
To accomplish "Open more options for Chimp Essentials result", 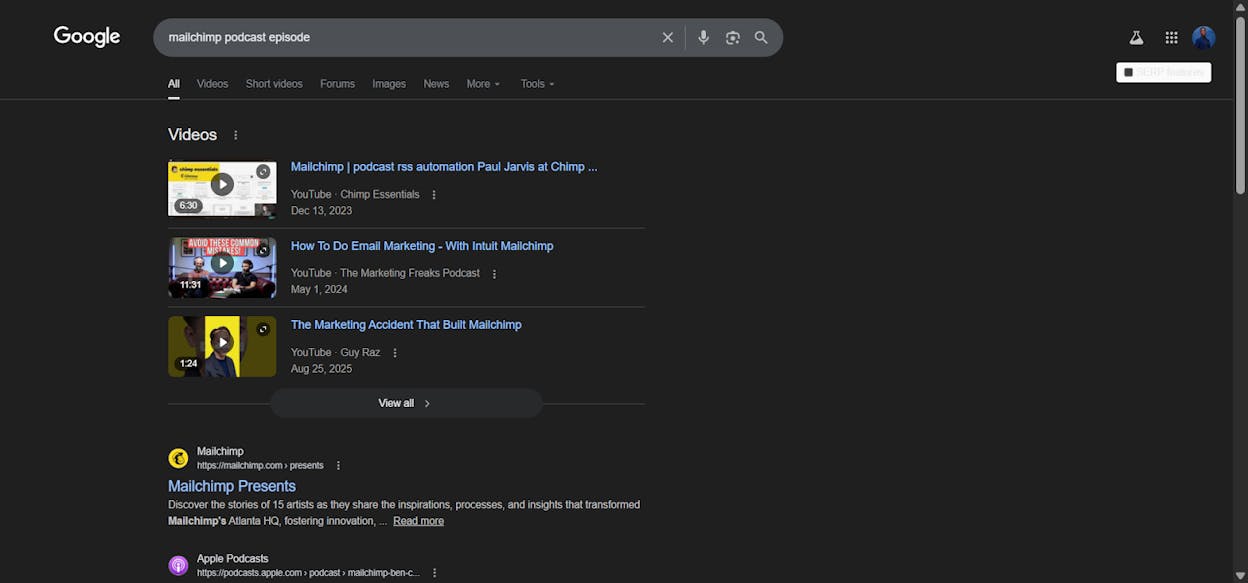I will [x=434, y=195].
